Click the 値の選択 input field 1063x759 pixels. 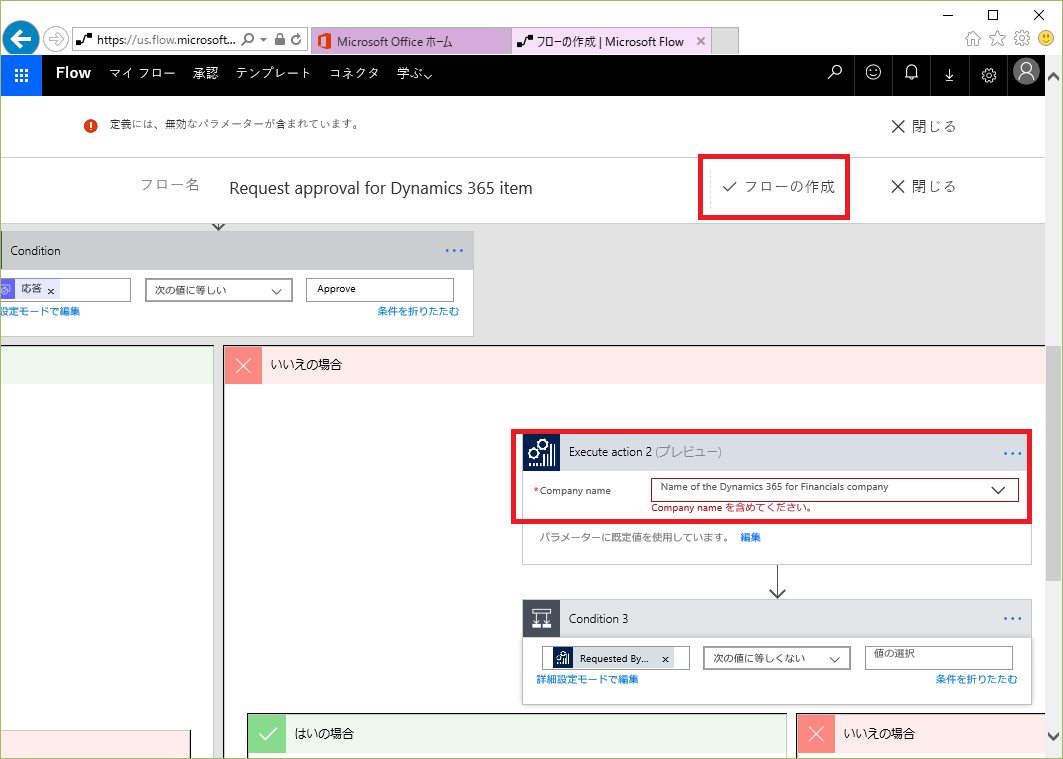pyautogui.click(x=939, y=657)
